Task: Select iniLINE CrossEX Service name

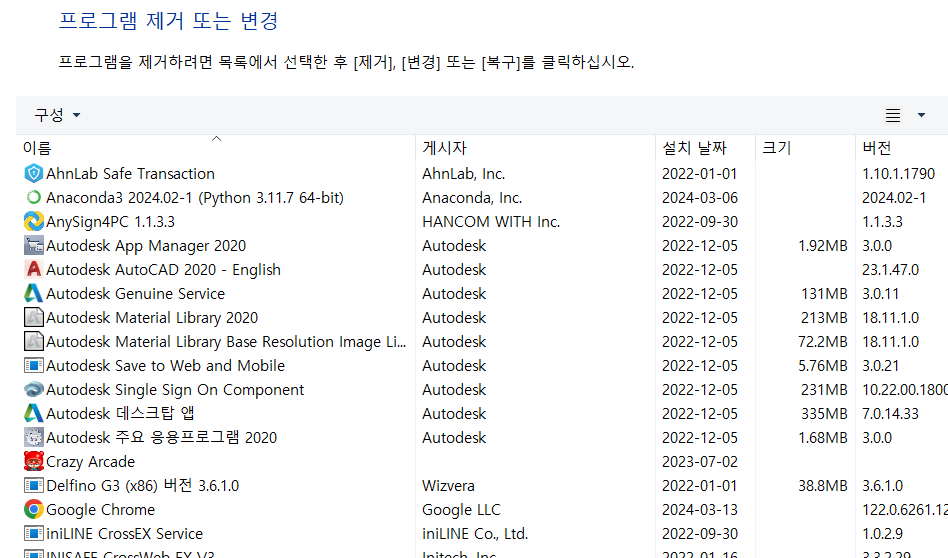Action: (x=124, y=534)
